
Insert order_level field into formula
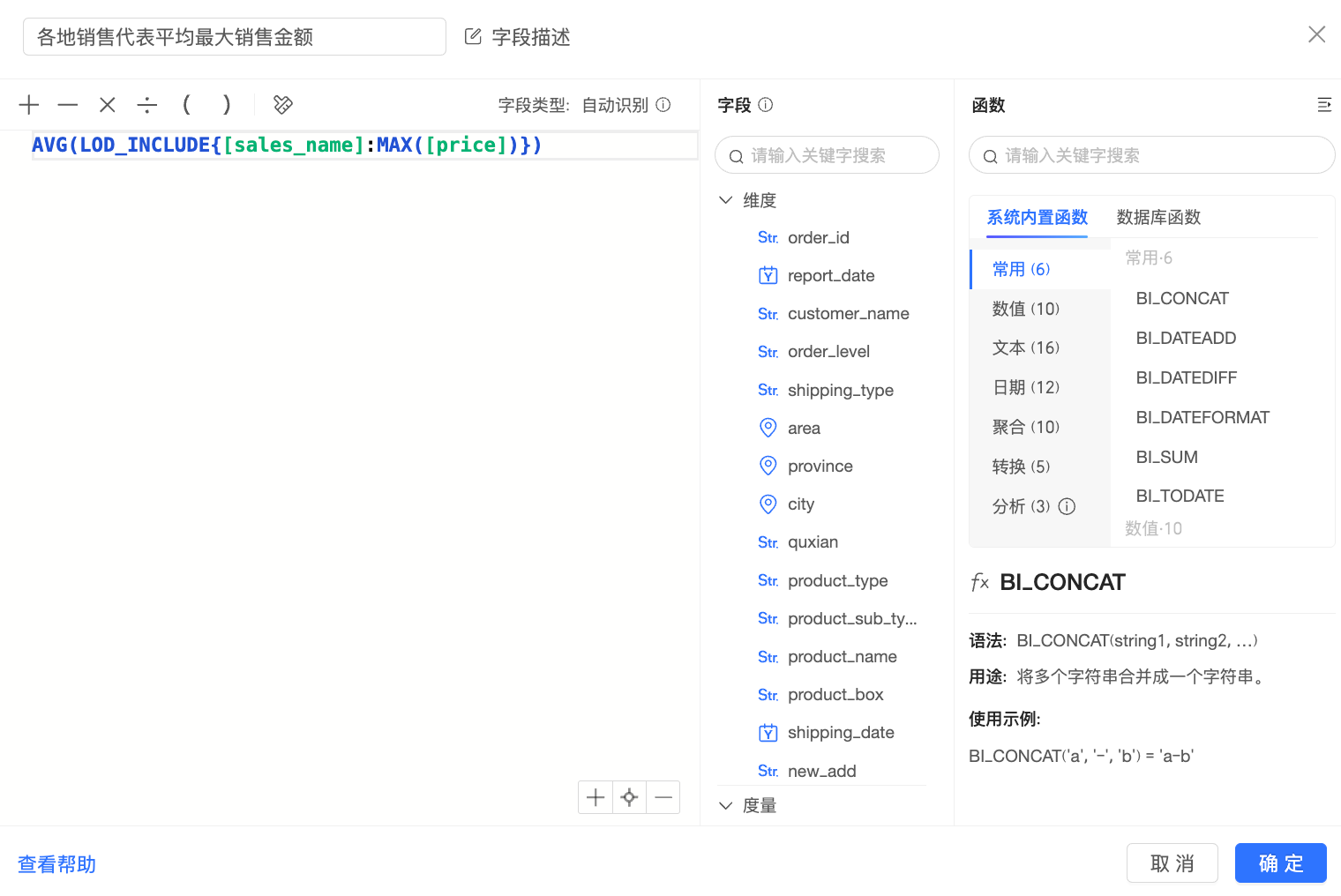pyautogui.click(x=828, y=351)
